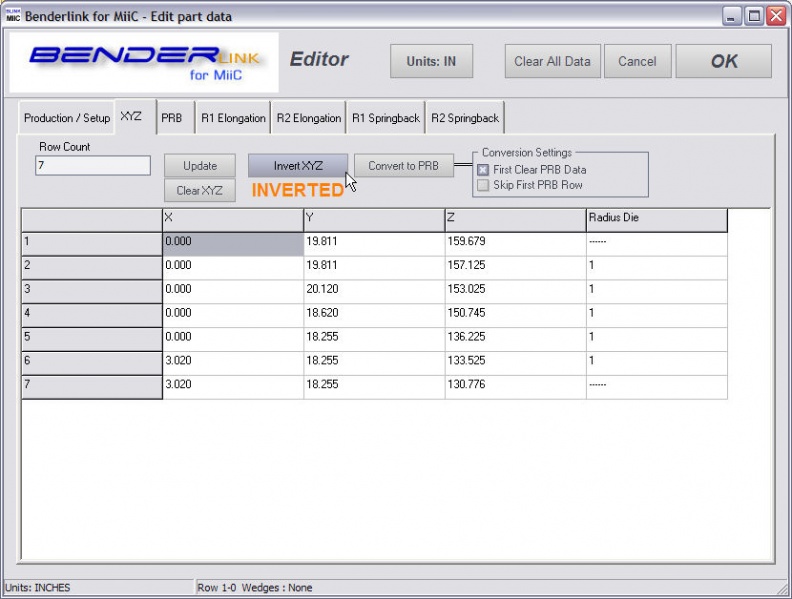Open the Production / Setup tab
This screenshot has height=599, width=792.
(67, 118)
